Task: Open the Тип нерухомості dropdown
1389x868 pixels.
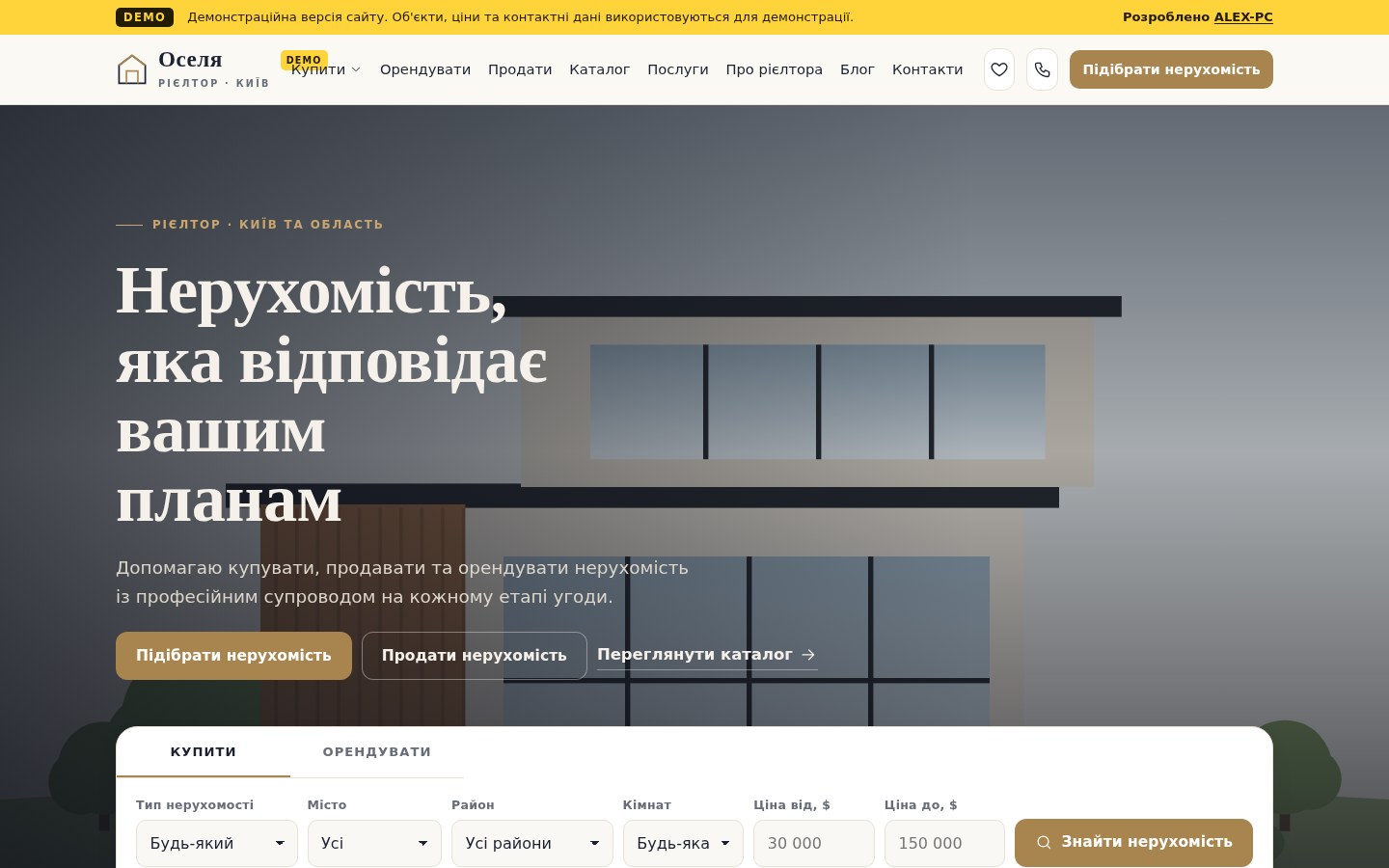Action: (217, 843)
